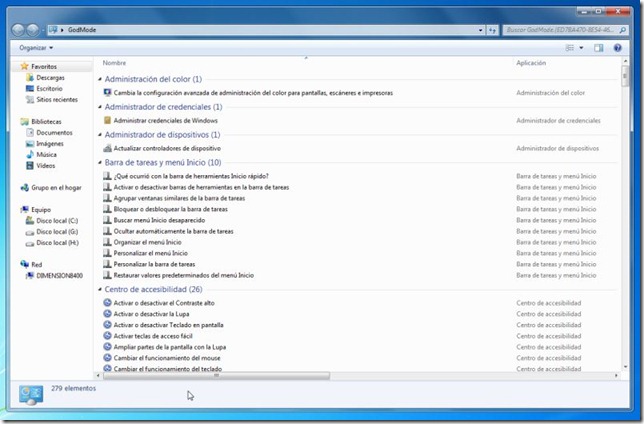
Task: Select Buscar menú Inicio desaparecido
Action: tap(159, 220)
